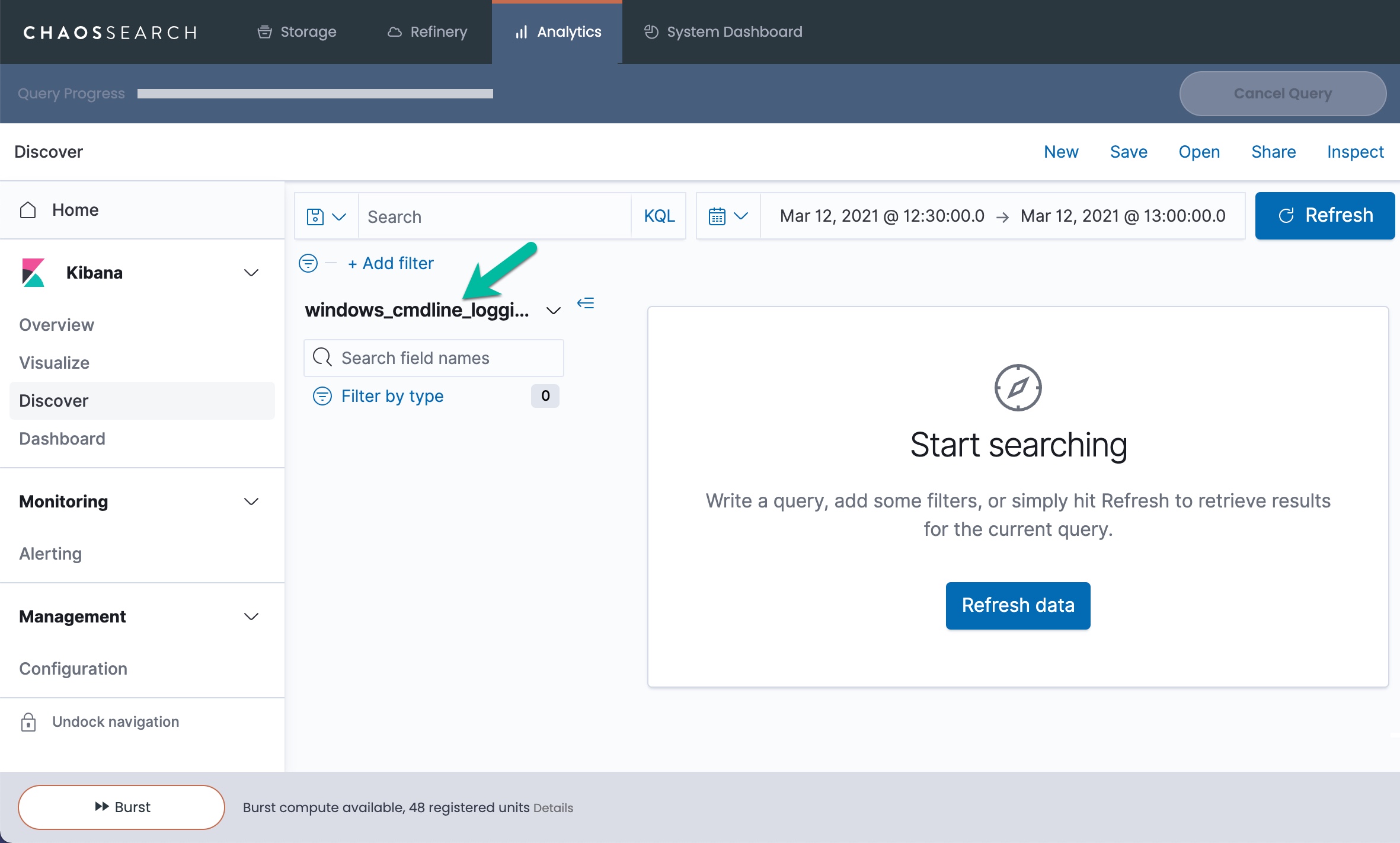
Task: Click the Undock navigation lock icon
Action: tap(28, 722)
